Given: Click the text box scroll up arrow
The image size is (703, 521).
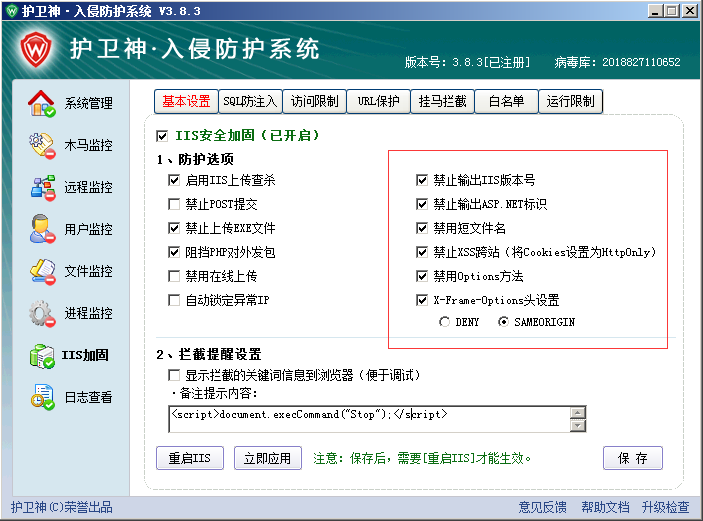Looking at the screenshot, I should [x=578, y=412].
